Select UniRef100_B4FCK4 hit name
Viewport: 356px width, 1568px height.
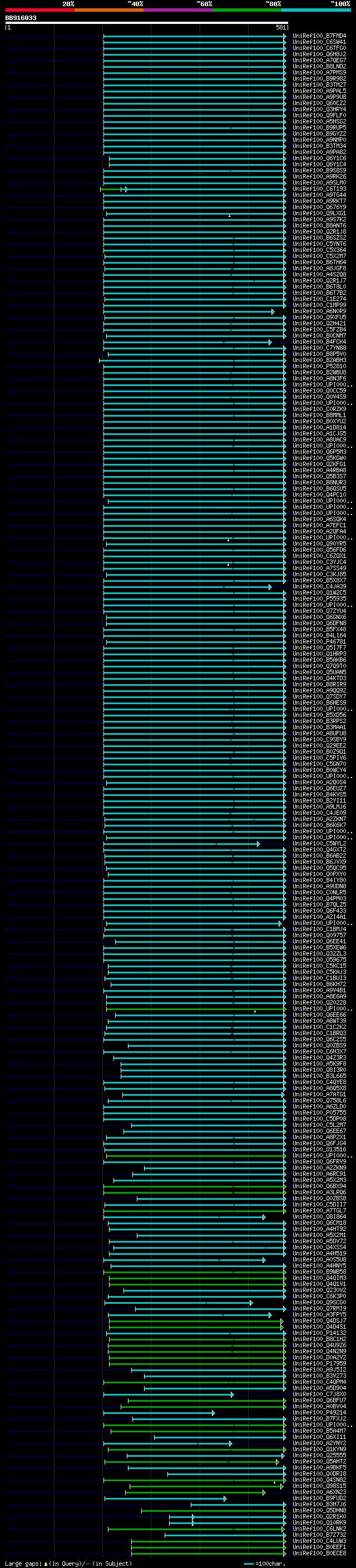pyautogui.click(x=319, y=342)
